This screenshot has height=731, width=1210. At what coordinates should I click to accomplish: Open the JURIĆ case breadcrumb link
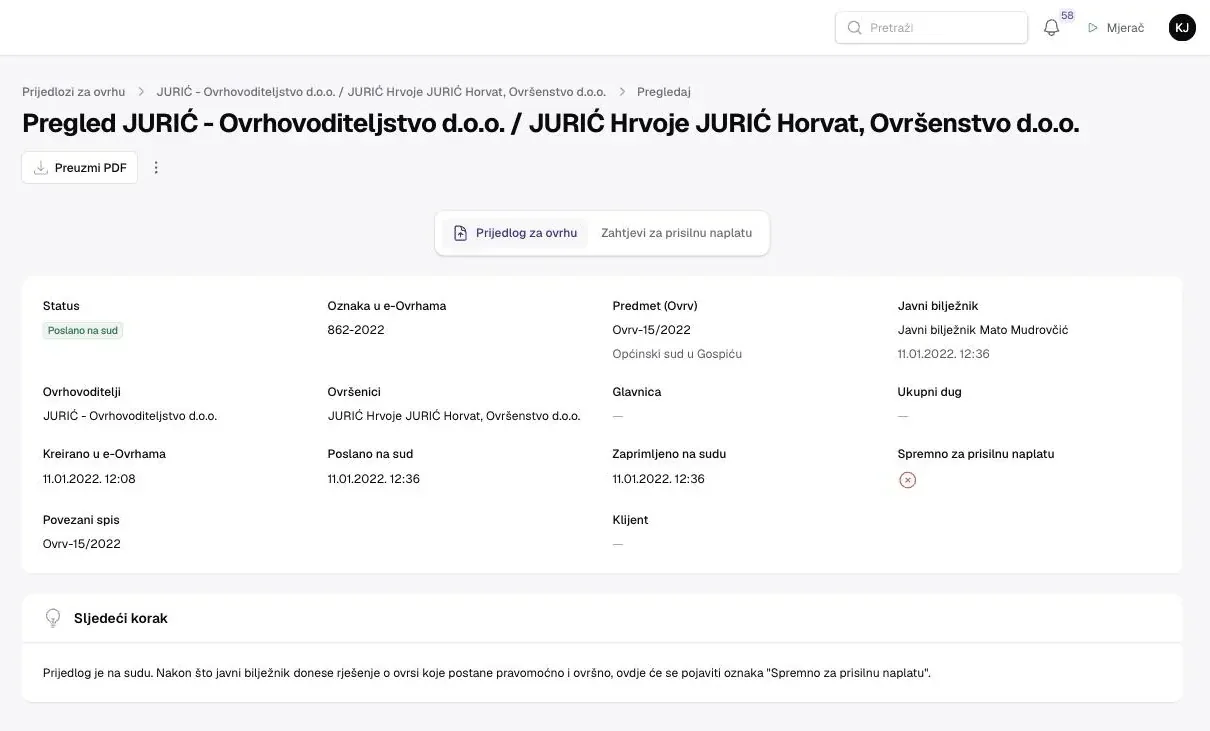(381, 92)
